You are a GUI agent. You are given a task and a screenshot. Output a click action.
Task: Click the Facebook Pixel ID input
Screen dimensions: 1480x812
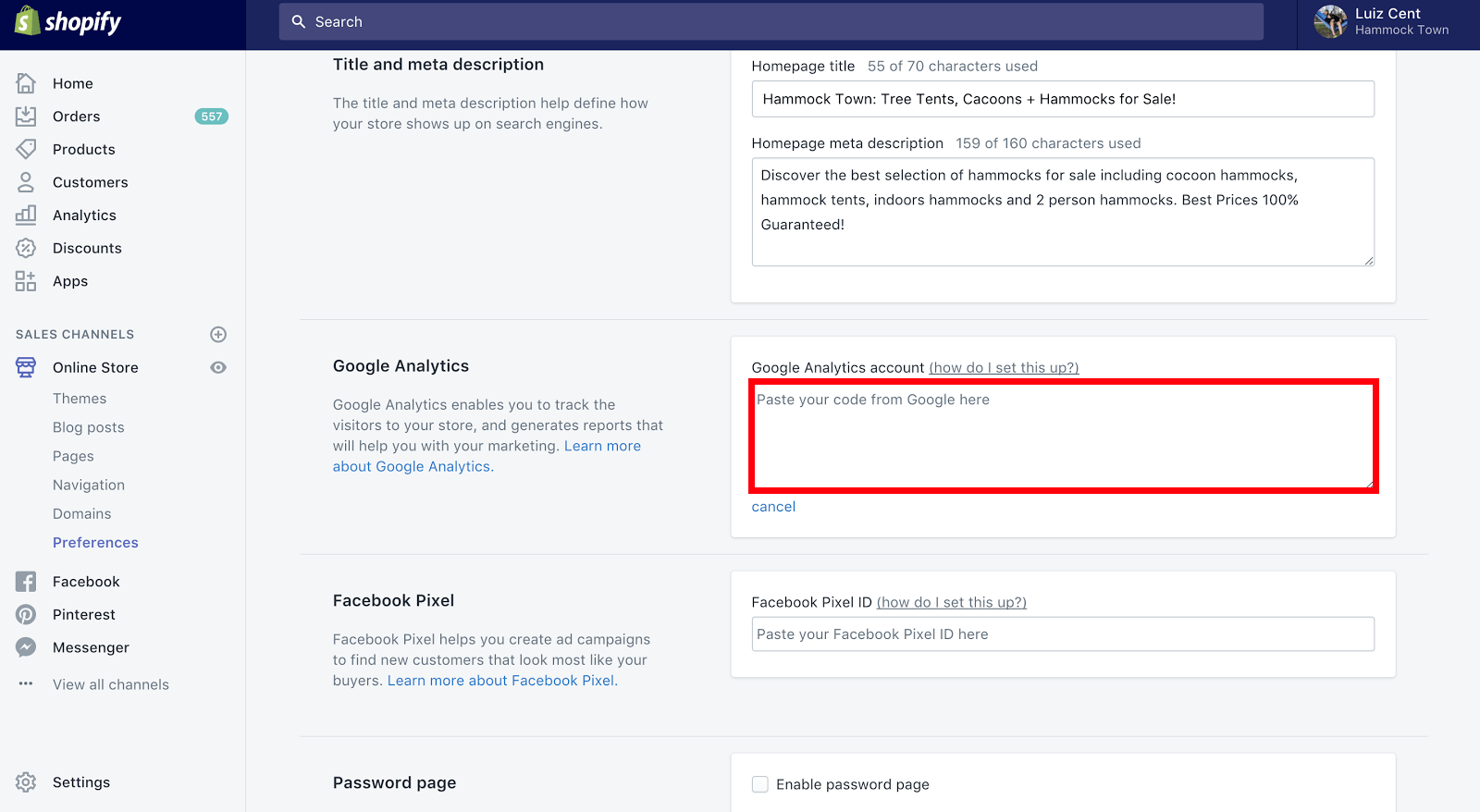coord(1063,634)
